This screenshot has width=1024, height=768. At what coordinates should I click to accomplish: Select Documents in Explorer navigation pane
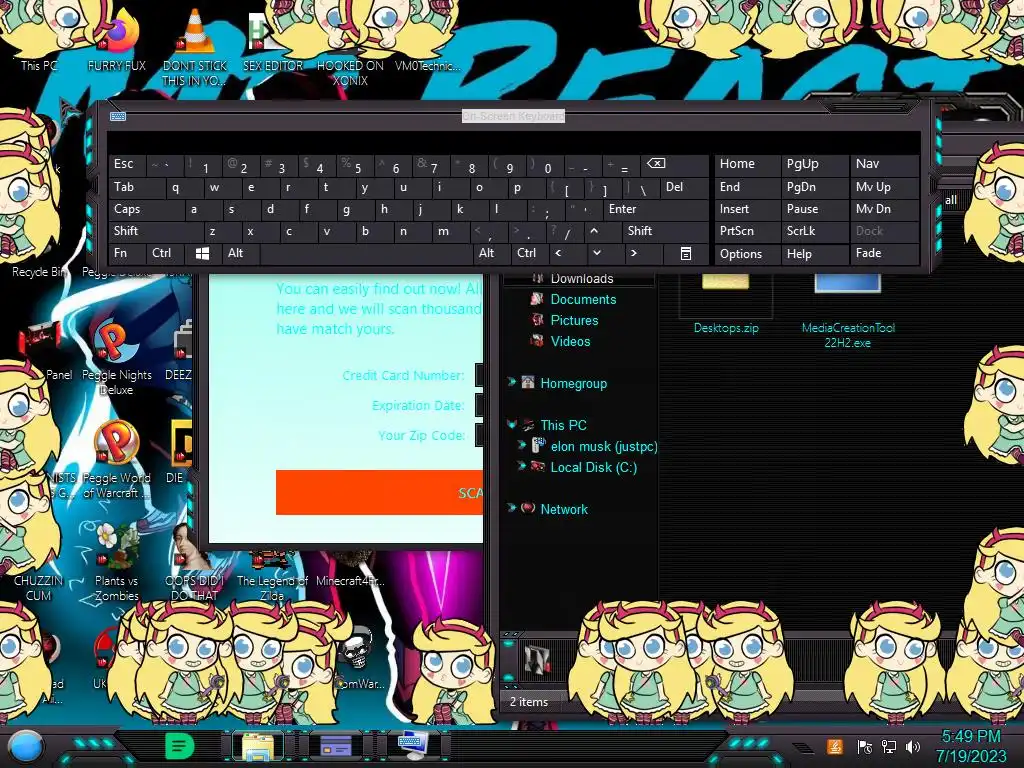click(583, 299)
